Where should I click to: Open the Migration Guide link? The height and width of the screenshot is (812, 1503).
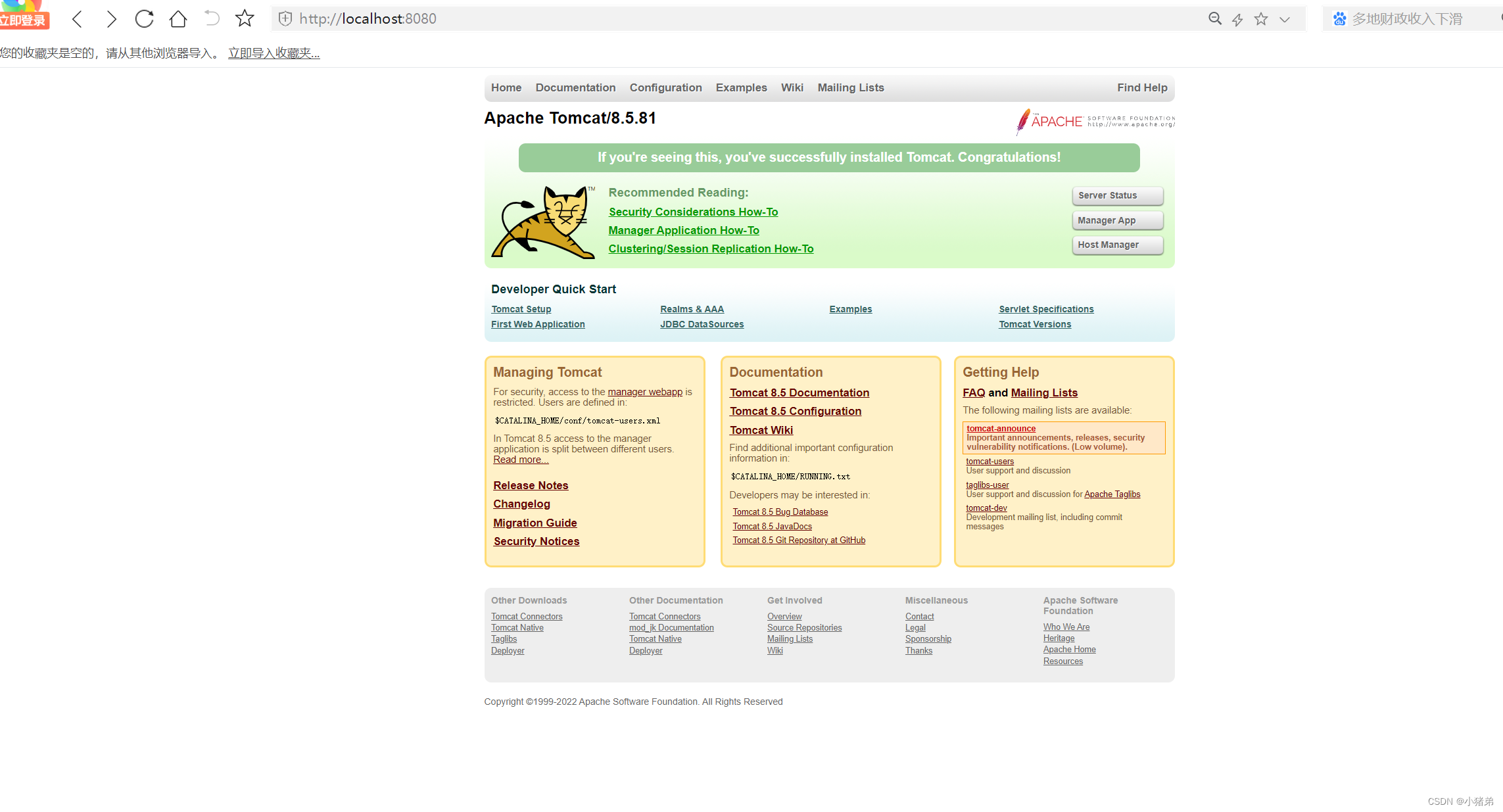click(535, 523)
